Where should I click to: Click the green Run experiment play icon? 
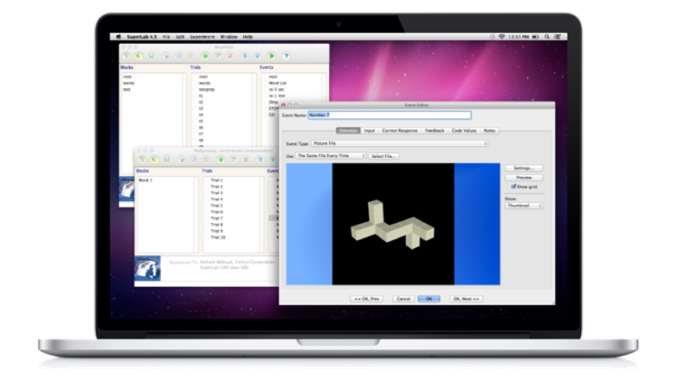(272, 56)
